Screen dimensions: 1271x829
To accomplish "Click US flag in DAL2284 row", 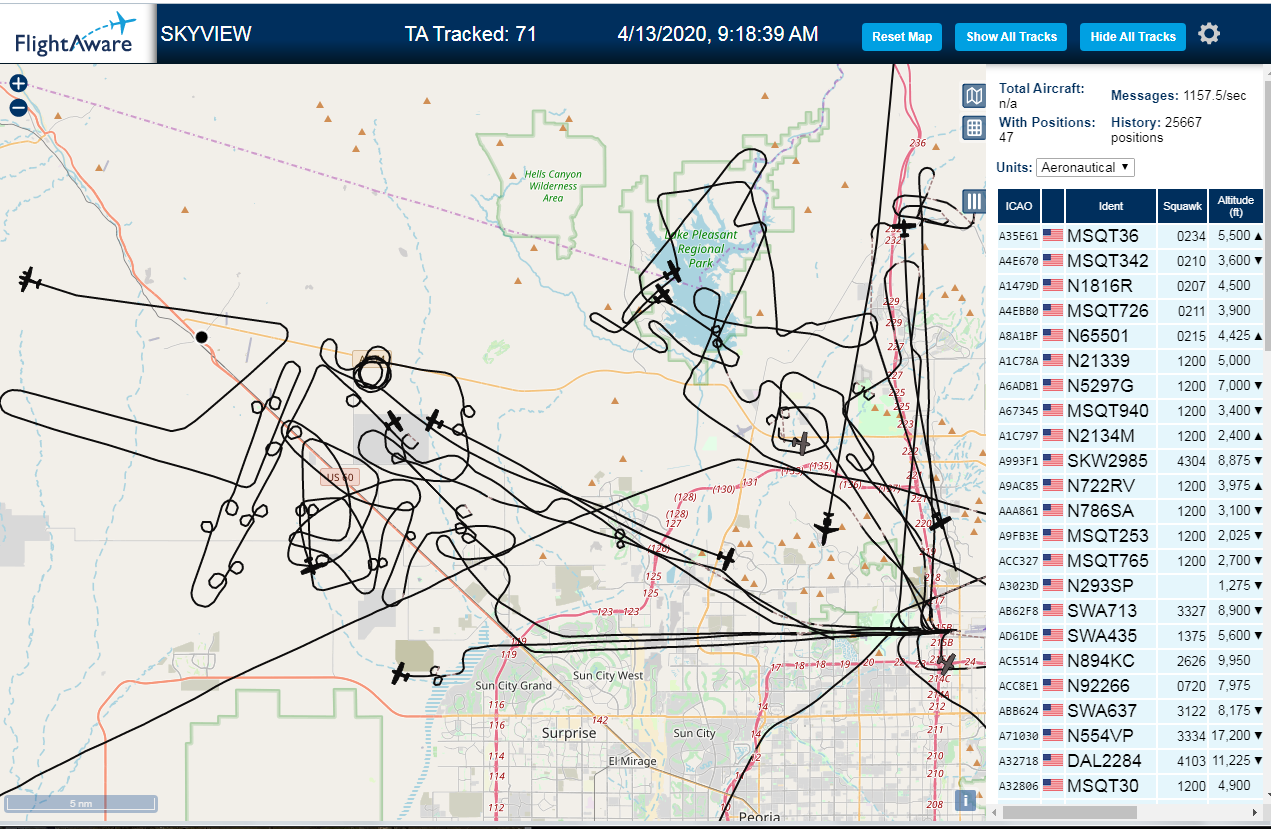I will 1053,760.
